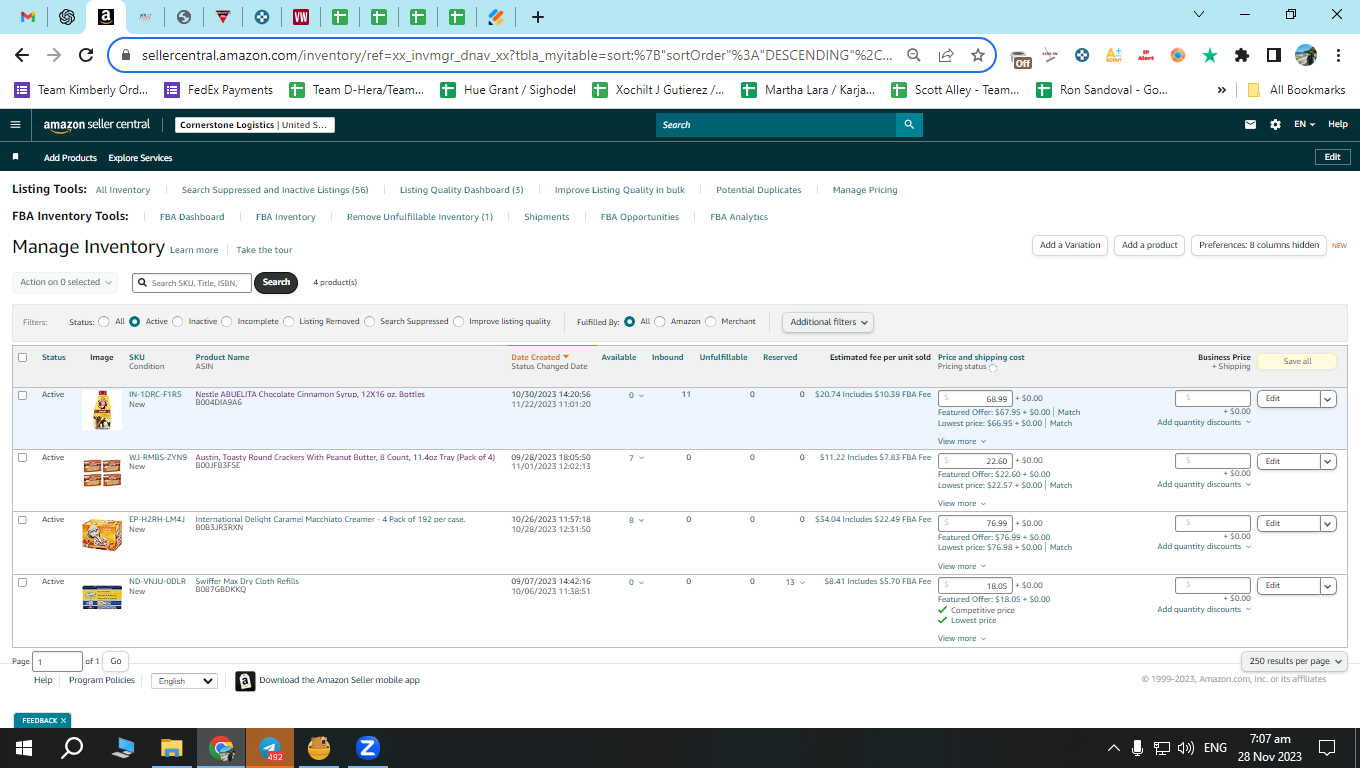Screen dimensions: 1360x768
Task: Select the Listing Removed status filter
Action: (x=289, y=322)
